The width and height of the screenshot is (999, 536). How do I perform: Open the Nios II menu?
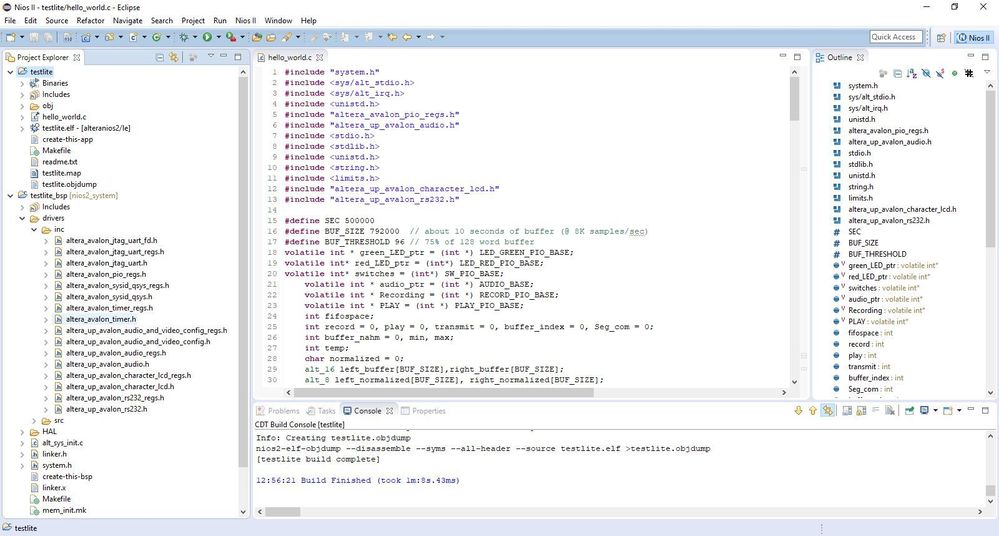click(x=246, y=20)
